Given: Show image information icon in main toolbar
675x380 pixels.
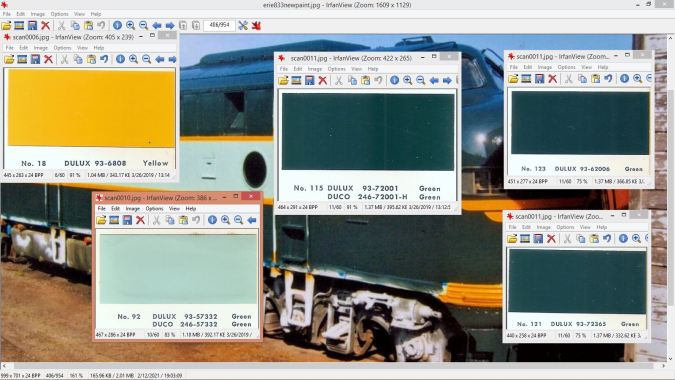Looking at the screenshot, I should pos(117,25).
